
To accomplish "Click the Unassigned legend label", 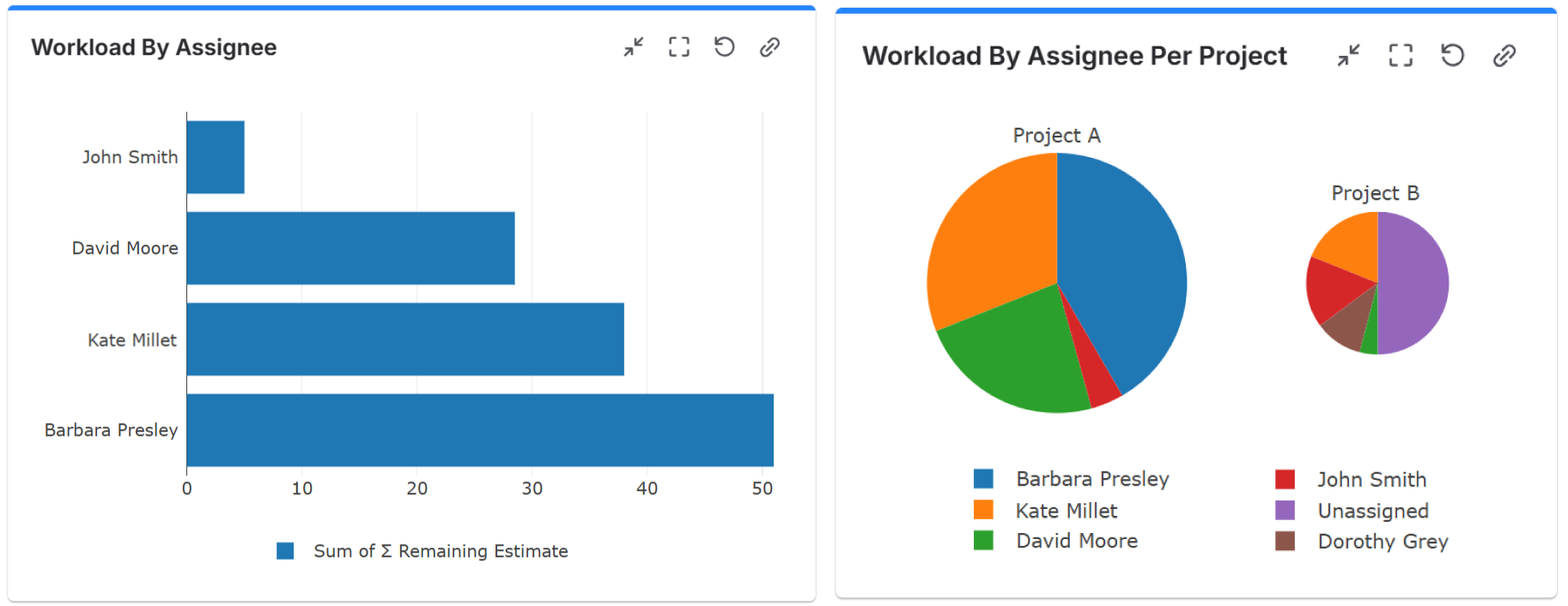I will pyautogui.click(x=1373, y=512).
